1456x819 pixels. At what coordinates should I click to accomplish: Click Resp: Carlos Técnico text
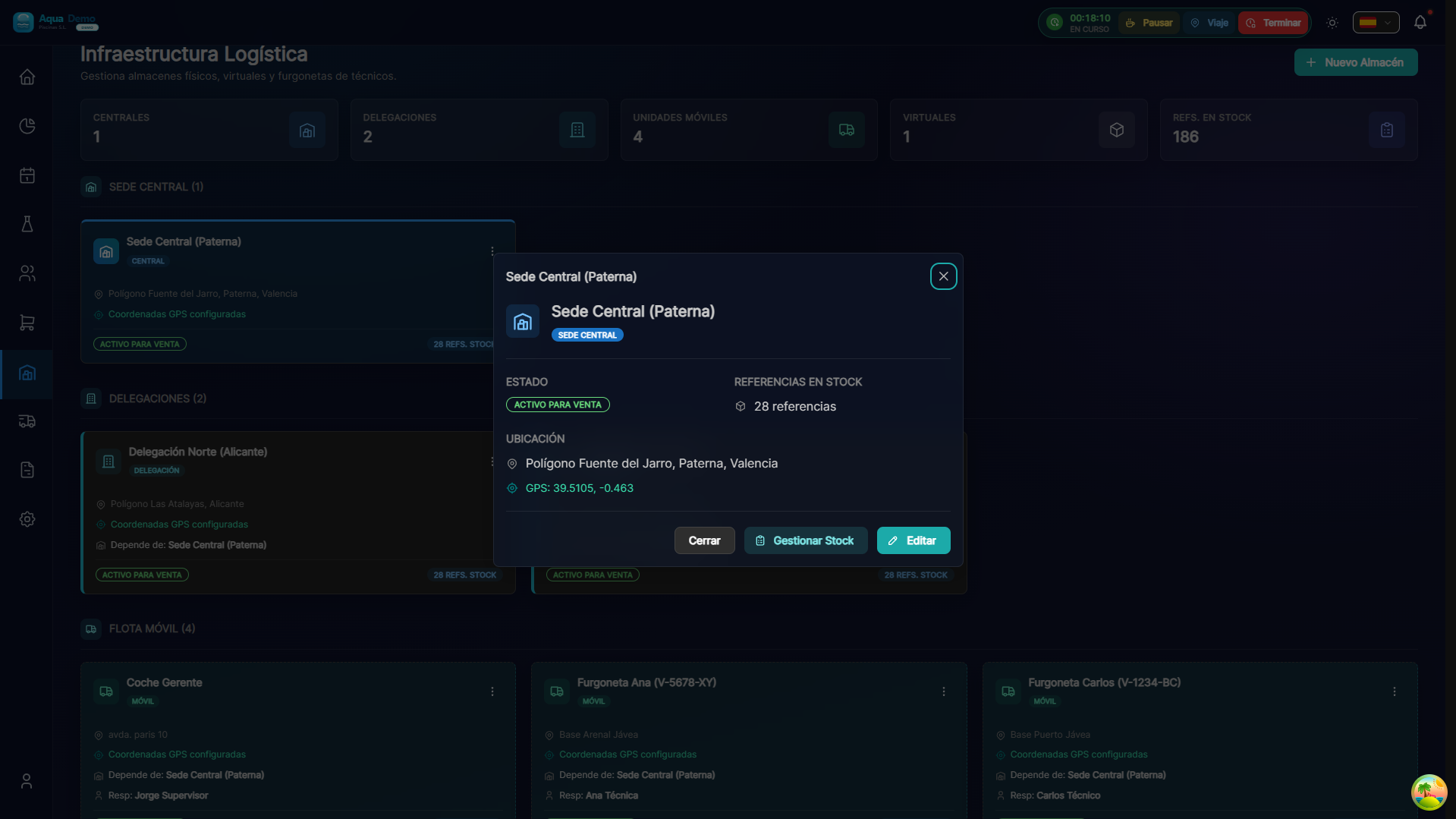[1055, 795]
